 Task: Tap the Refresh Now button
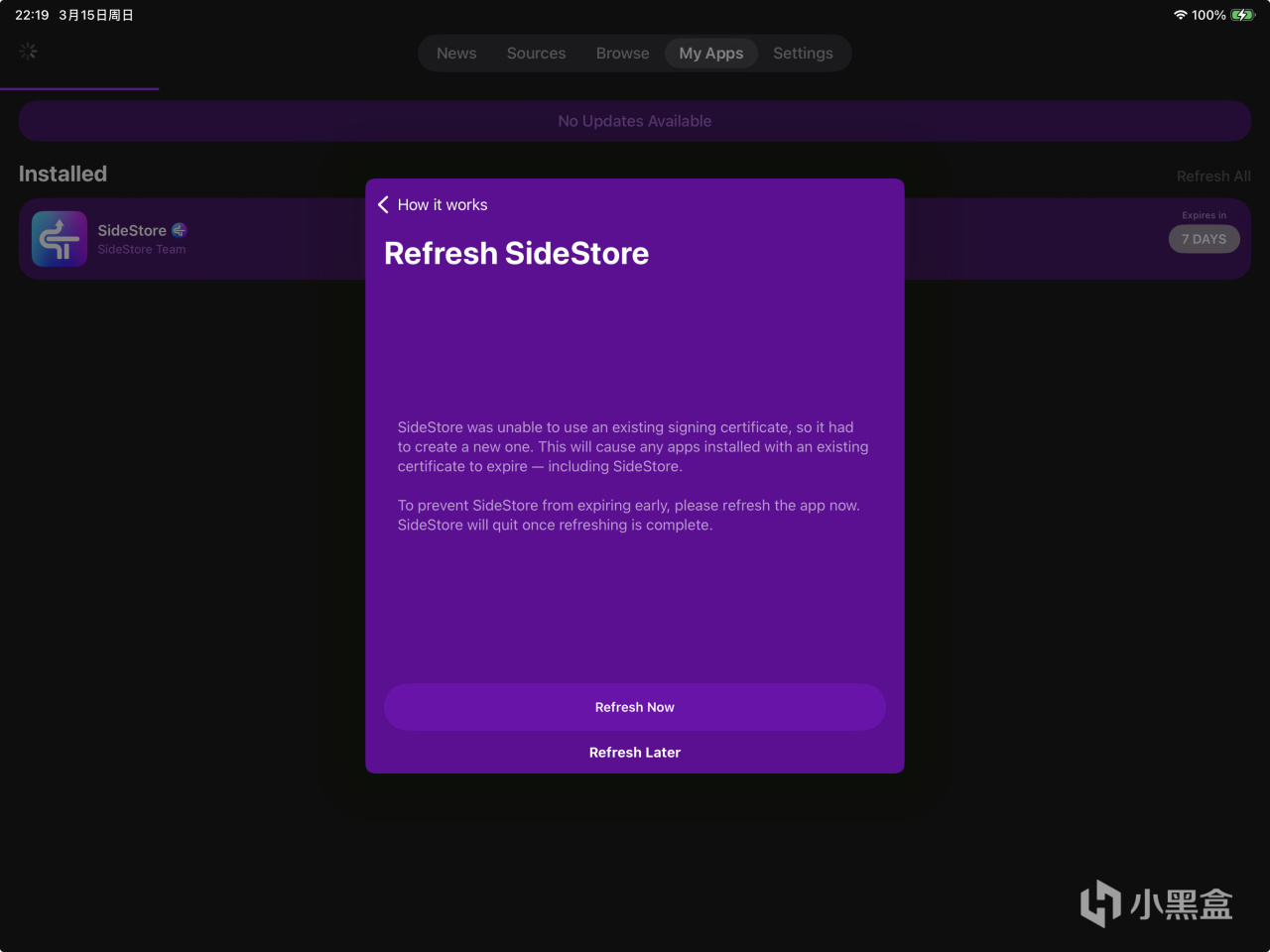click(635, 707)
